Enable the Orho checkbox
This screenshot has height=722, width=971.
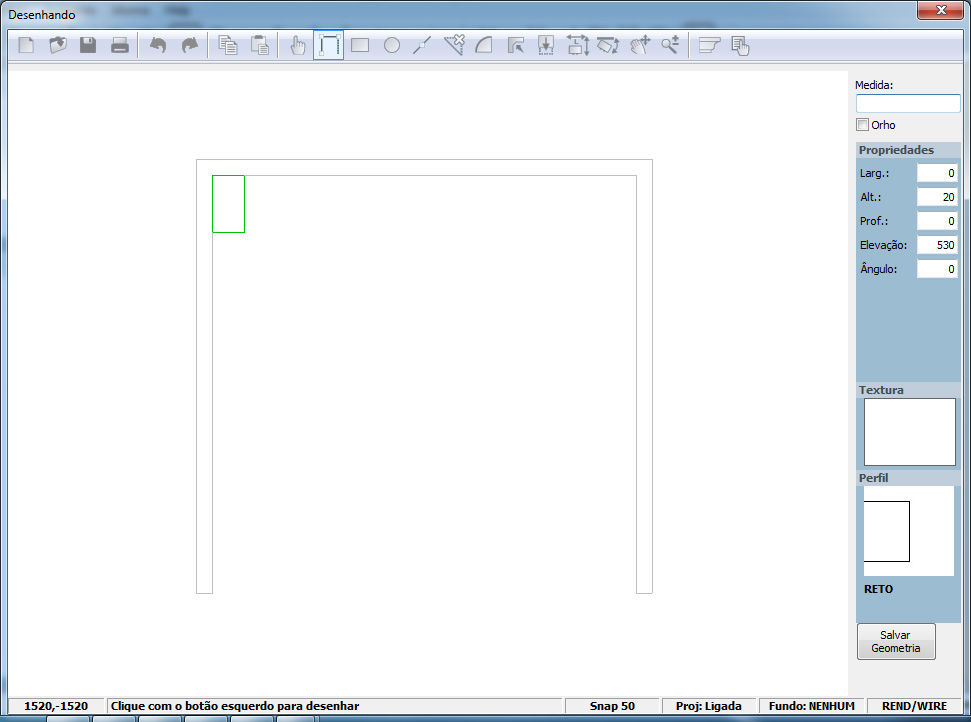[862, 125]
